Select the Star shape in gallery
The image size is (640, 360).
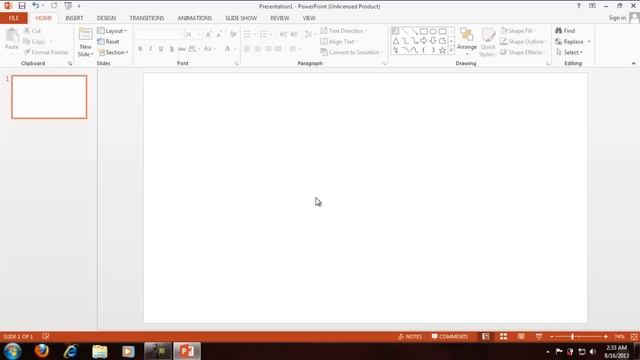point(442,50)
